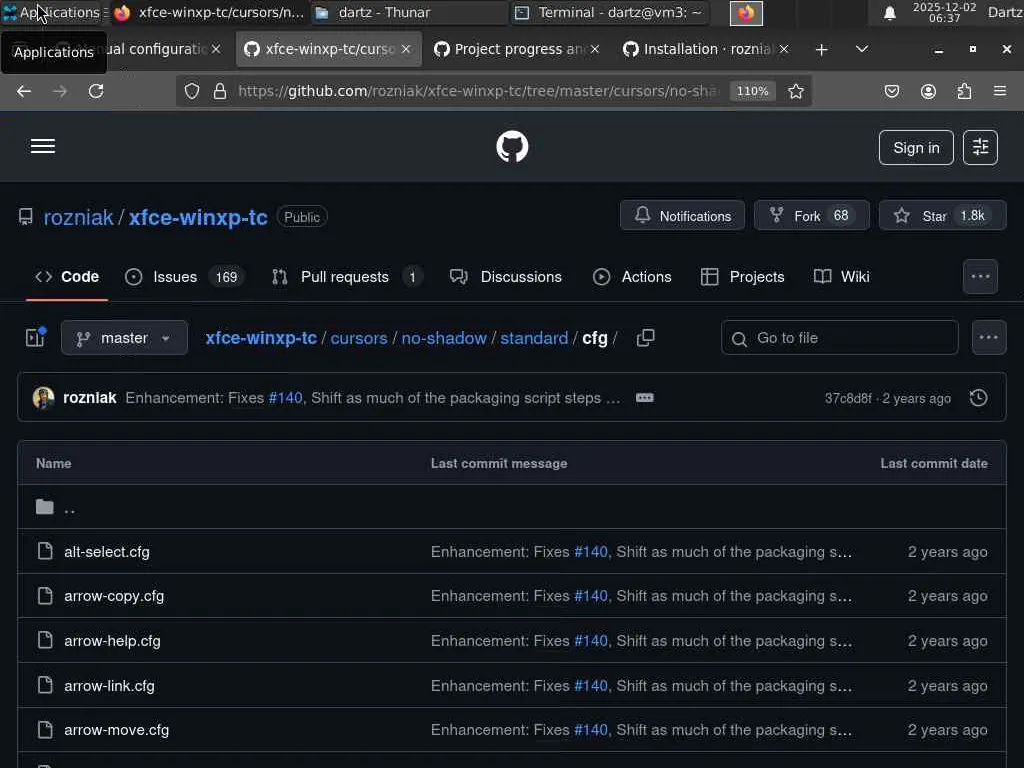This screenshot has width=1024, height=768.
Task: Switch to dartz - Thunar taskbar window
Action: (x=408, y=12)
